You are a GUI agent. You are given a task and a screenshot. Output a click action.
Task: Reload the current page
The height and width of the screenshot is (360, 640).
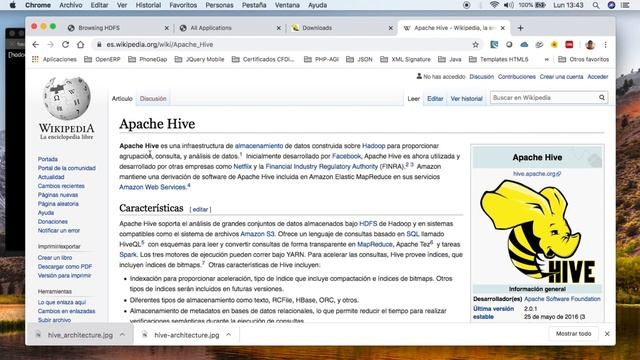(65, 44)
